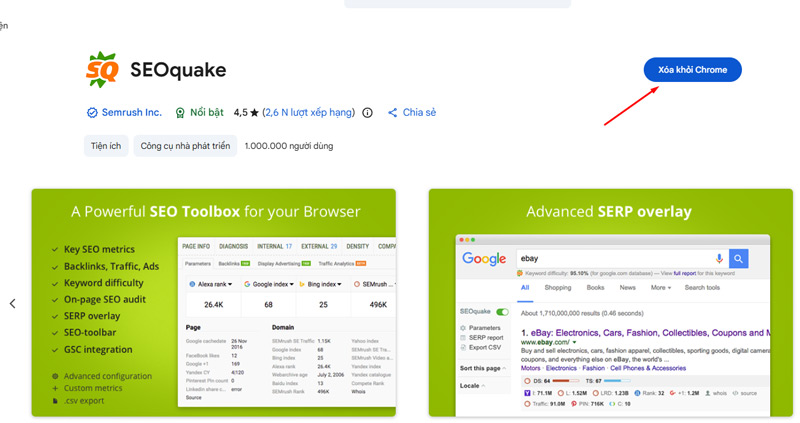Screen dimensions: 800x423
Task: Click the Chia sẻ share text
Action: coord(419,112)
